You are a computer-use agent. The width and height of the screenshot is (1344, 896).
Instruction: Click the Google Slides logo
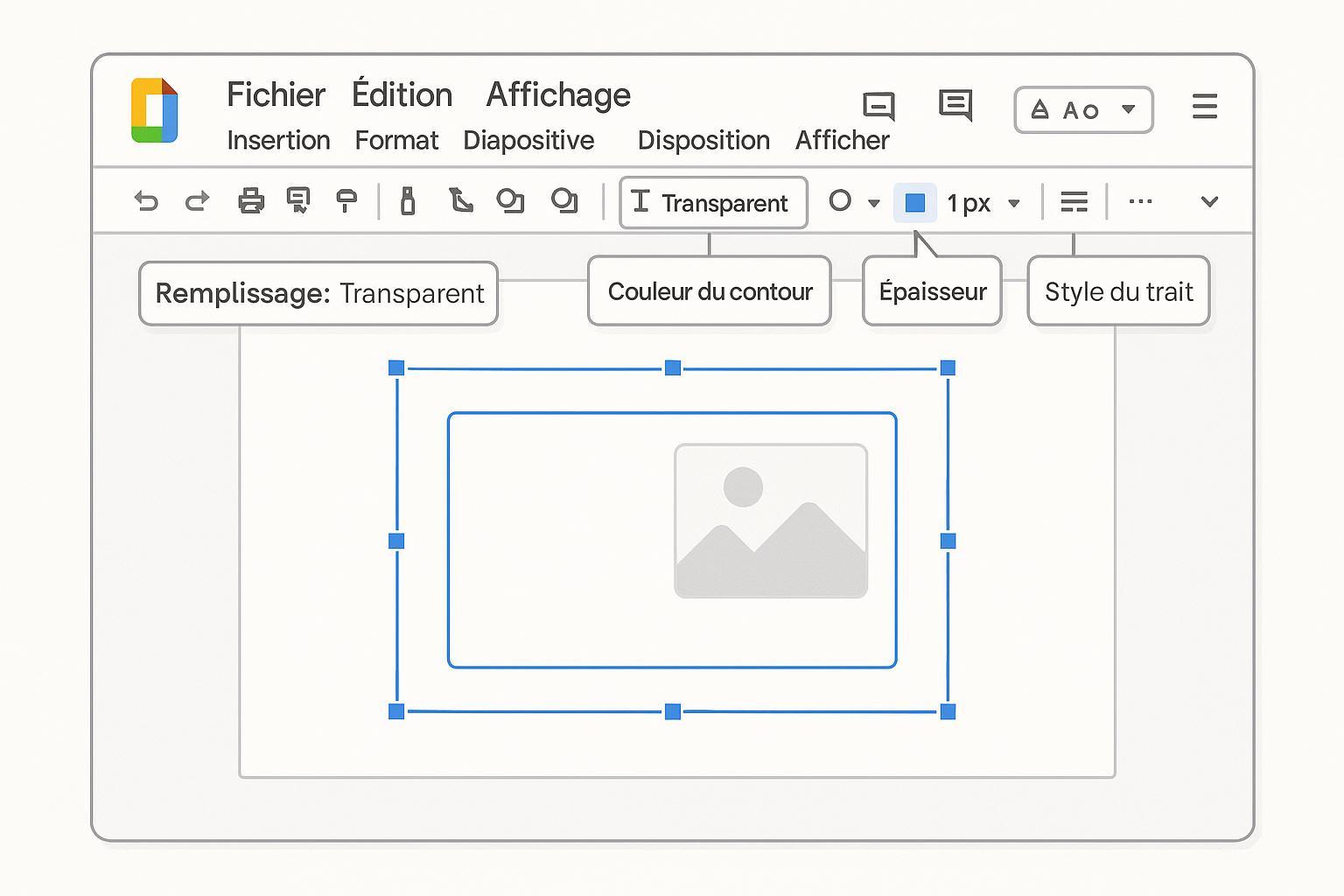155,110
